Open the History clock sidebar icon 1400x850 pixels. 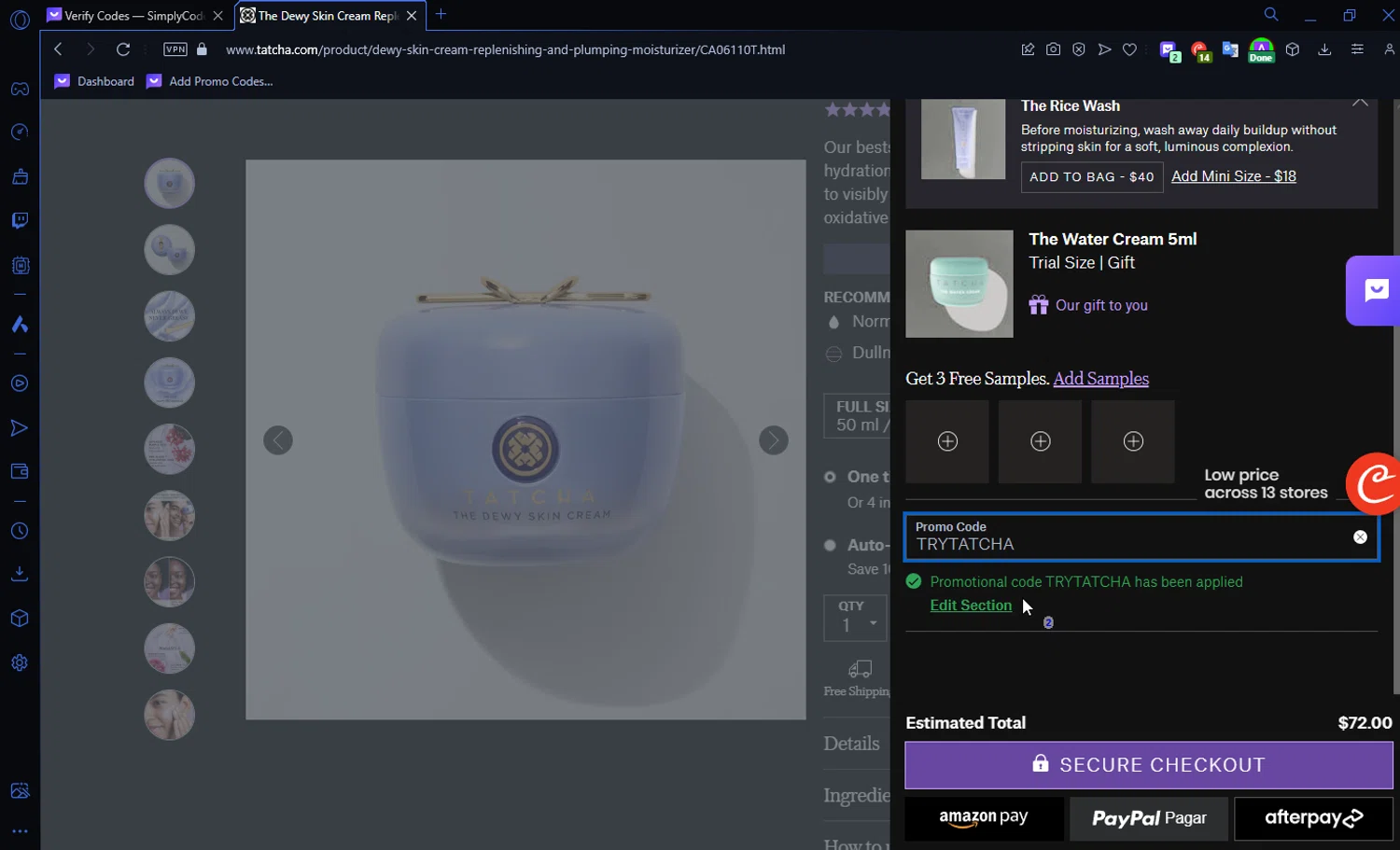tap(20, 531)
